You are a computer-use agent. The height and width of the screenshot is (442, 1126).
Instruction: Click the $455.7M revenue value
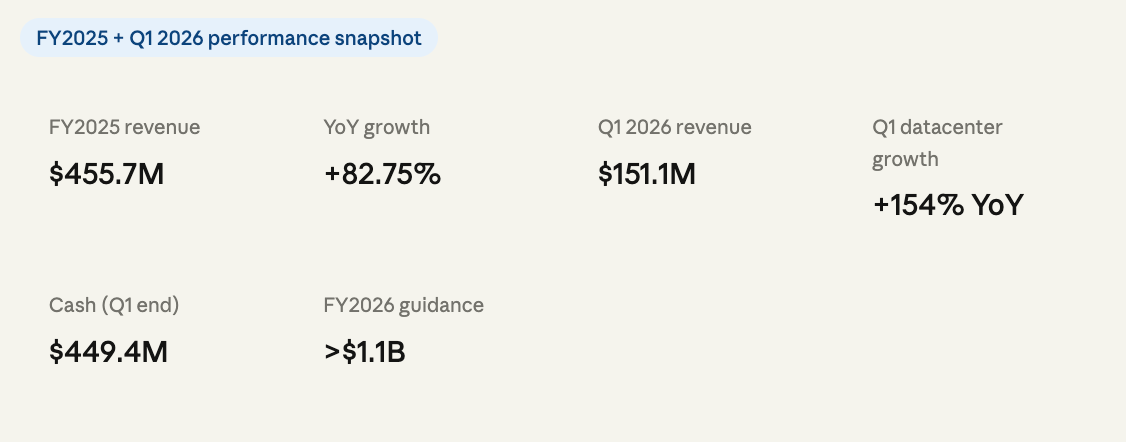(106, 174)
